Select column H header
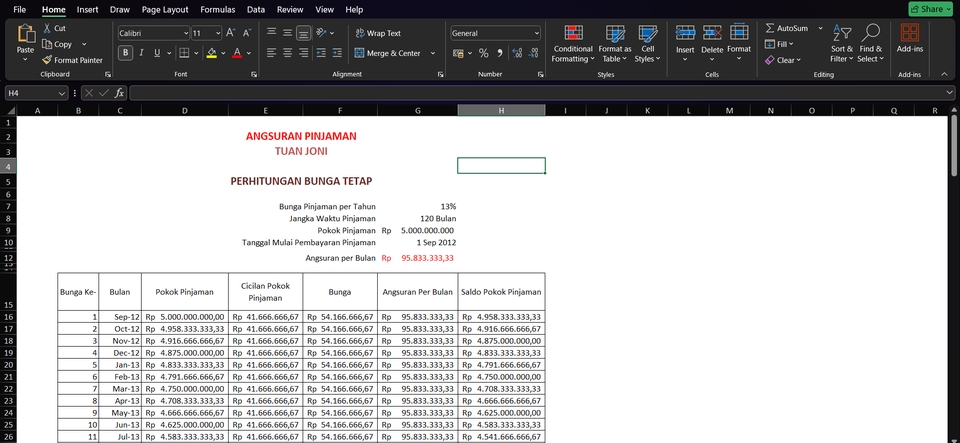Screen dimensions: 960x443 pos(501,110)
